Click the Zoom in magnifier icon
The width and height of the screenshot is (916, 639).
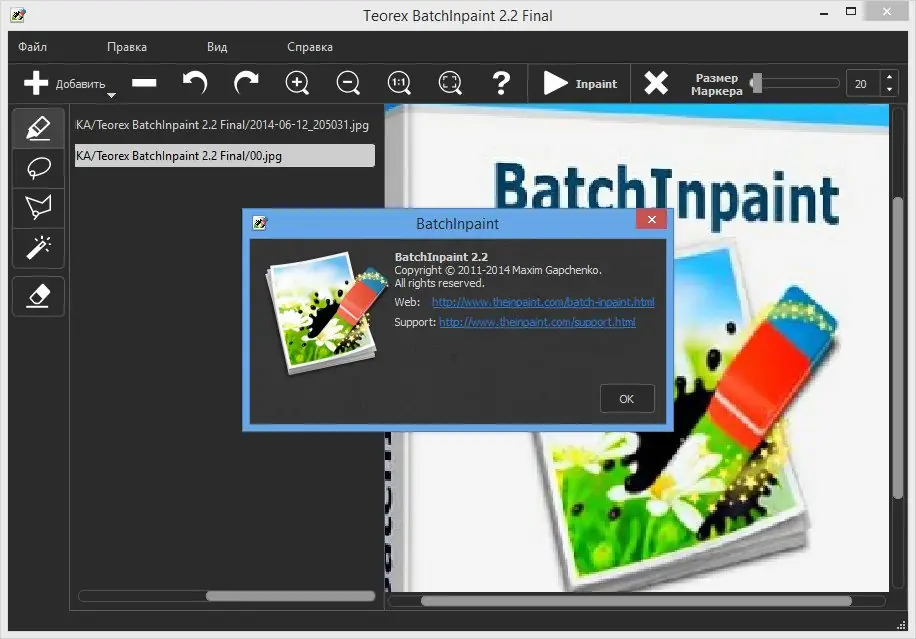297,83
